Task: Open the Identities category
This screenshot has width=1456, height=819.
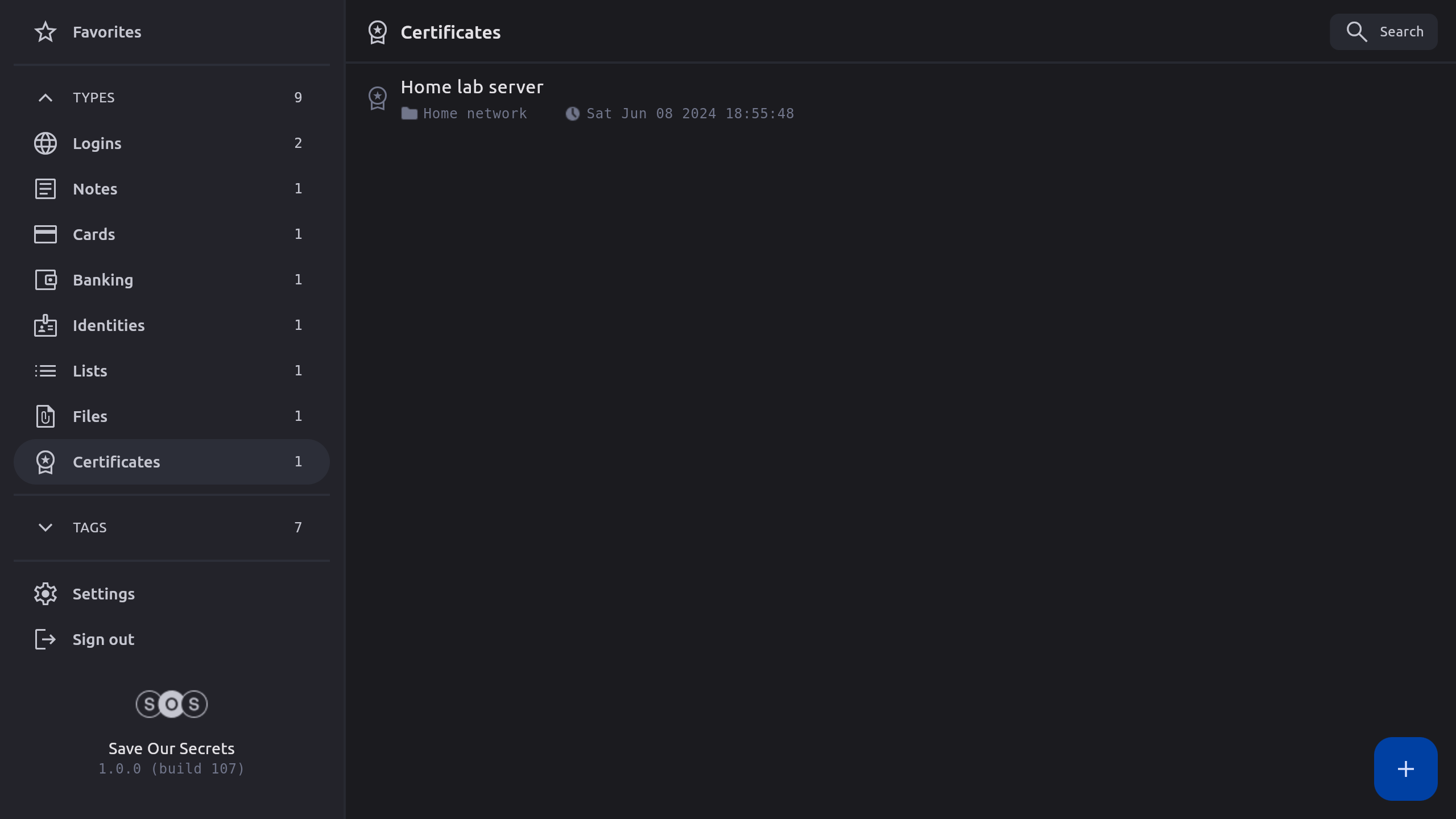Action: 109,325
